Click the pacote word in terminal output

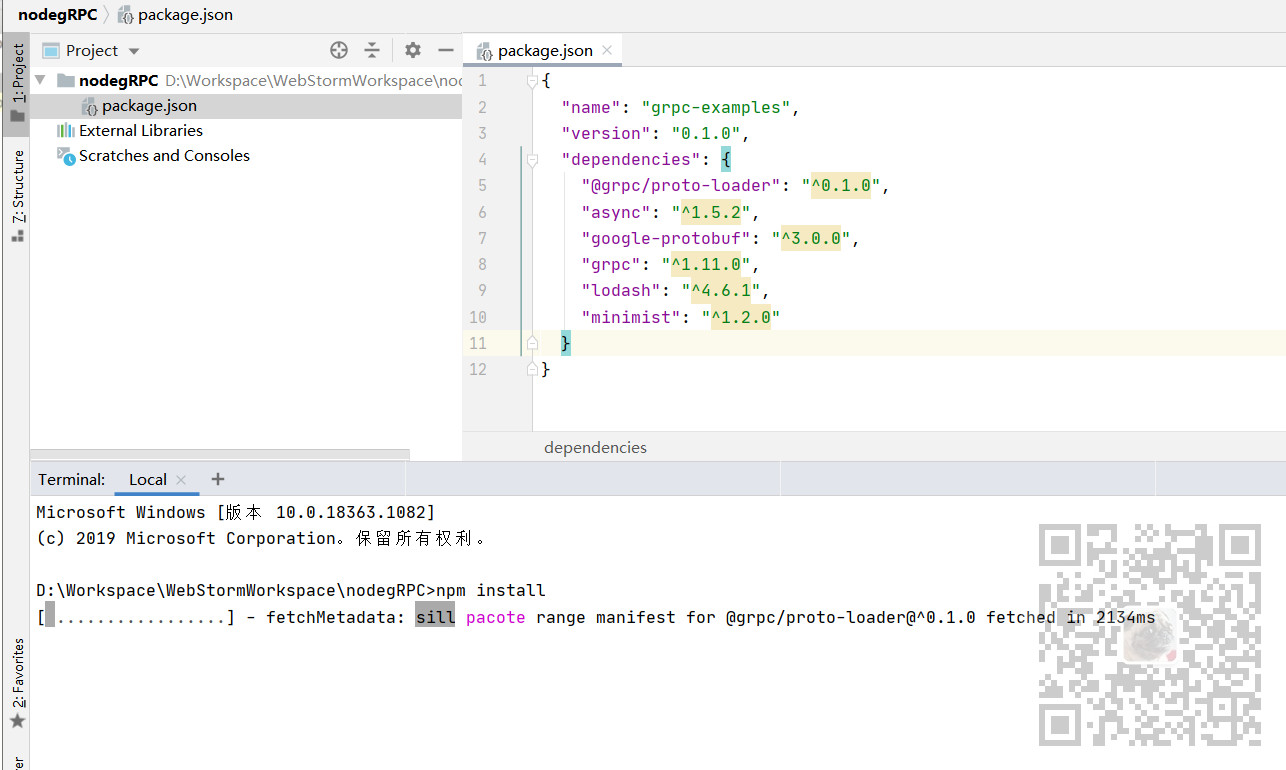click(495, 617)
